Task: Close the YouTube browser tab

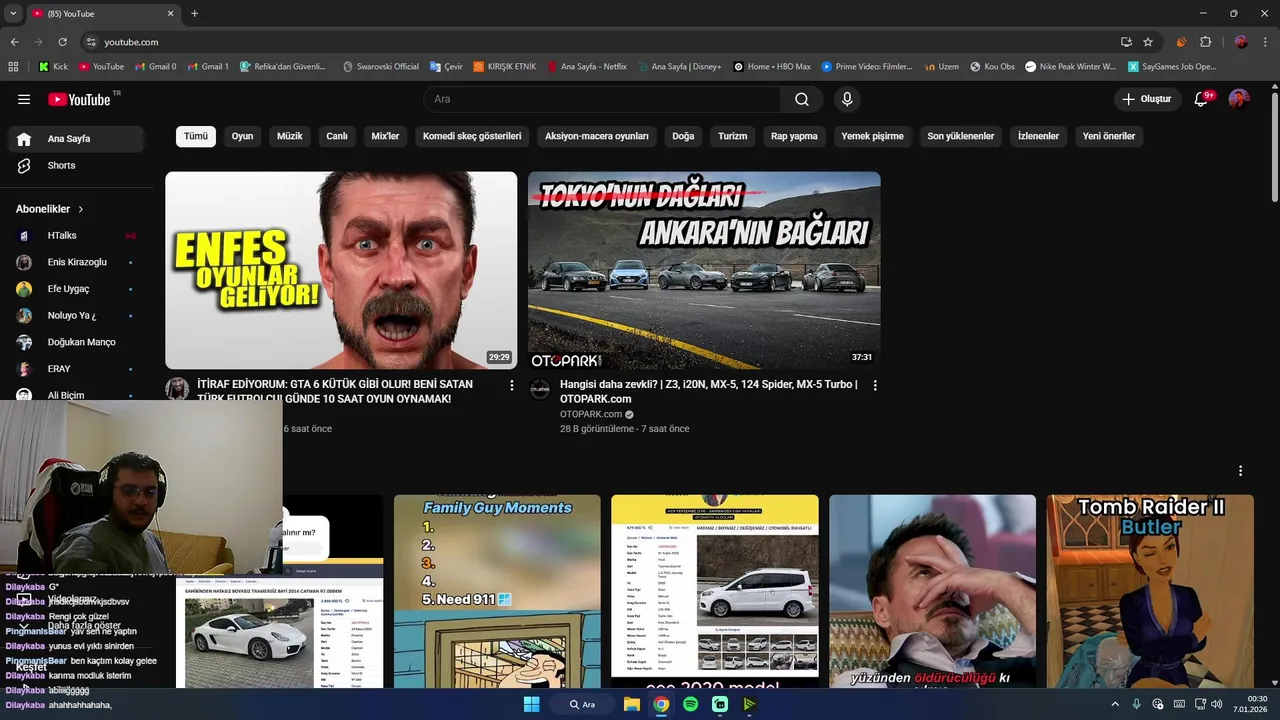Action: coord(170,13)
